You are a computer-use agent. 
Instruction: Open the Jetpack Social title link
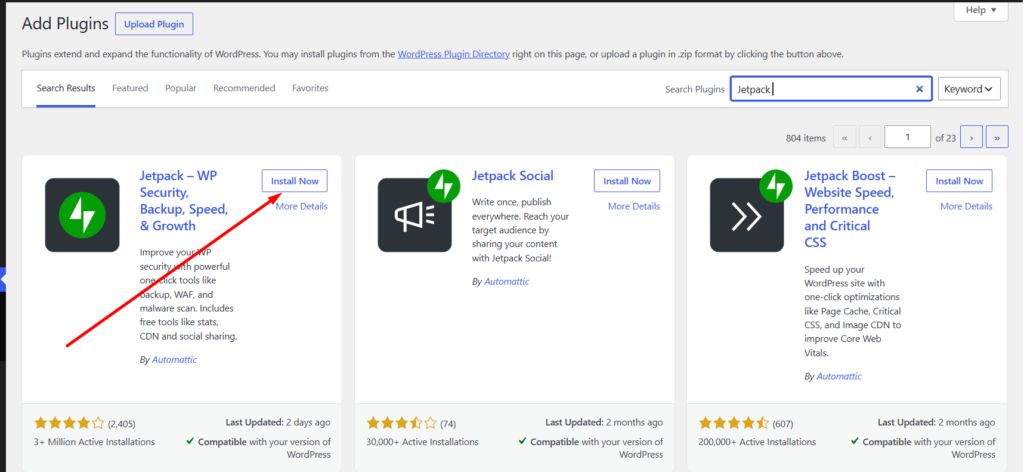(x=513, y=176)
